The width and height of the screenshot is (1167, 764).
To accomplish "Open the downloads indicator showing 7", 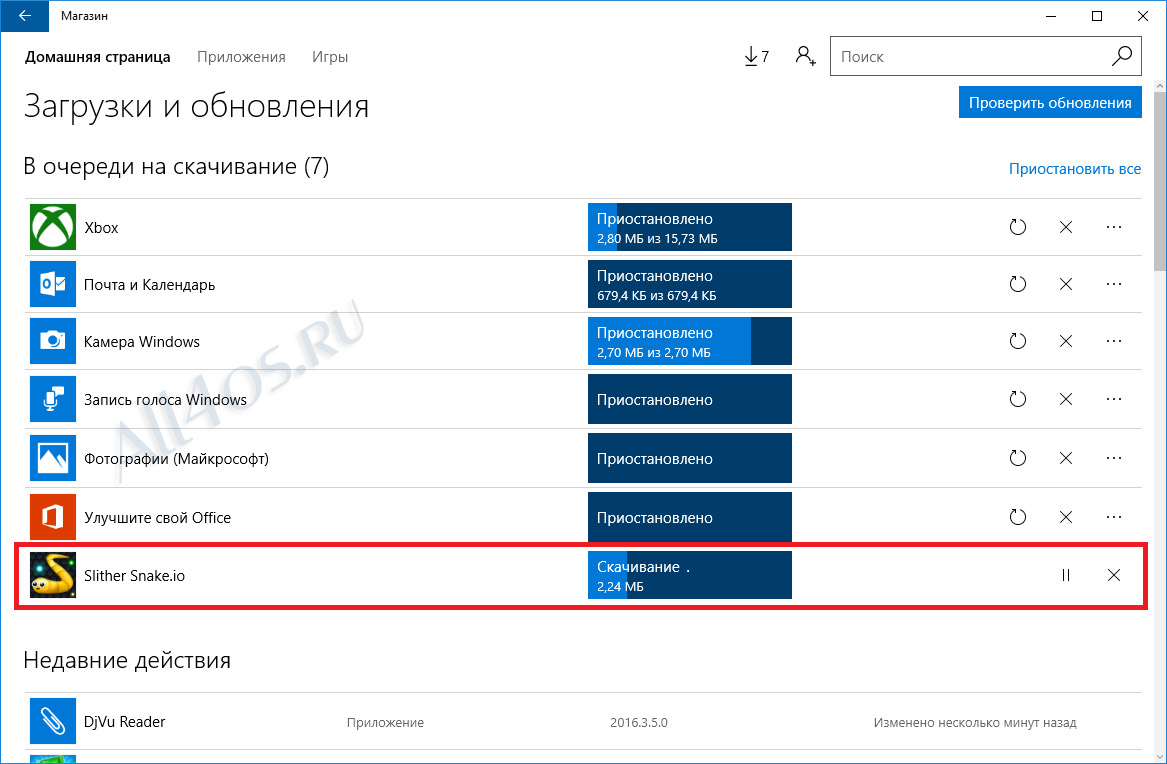I will (756, 57).
